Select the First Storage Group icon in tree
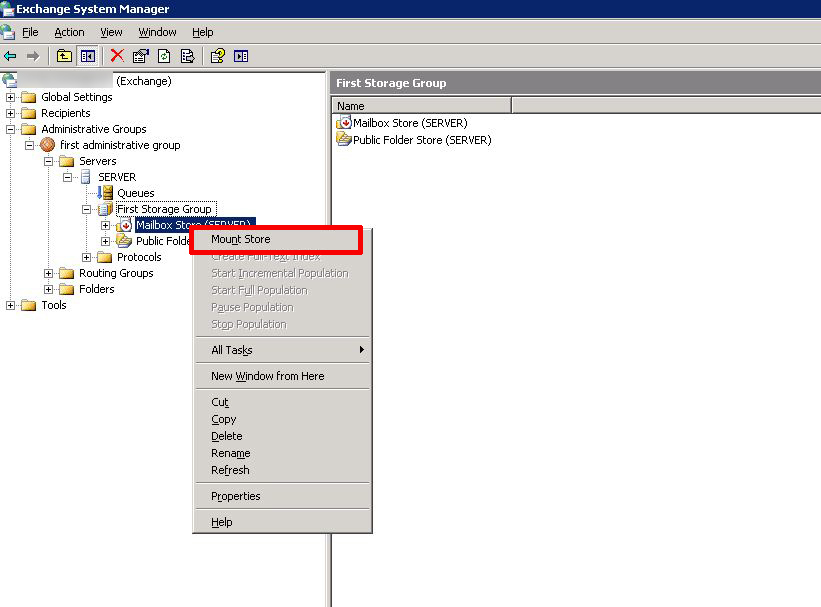The width and height of the screenshot is (821, 607). coord(105,209)
